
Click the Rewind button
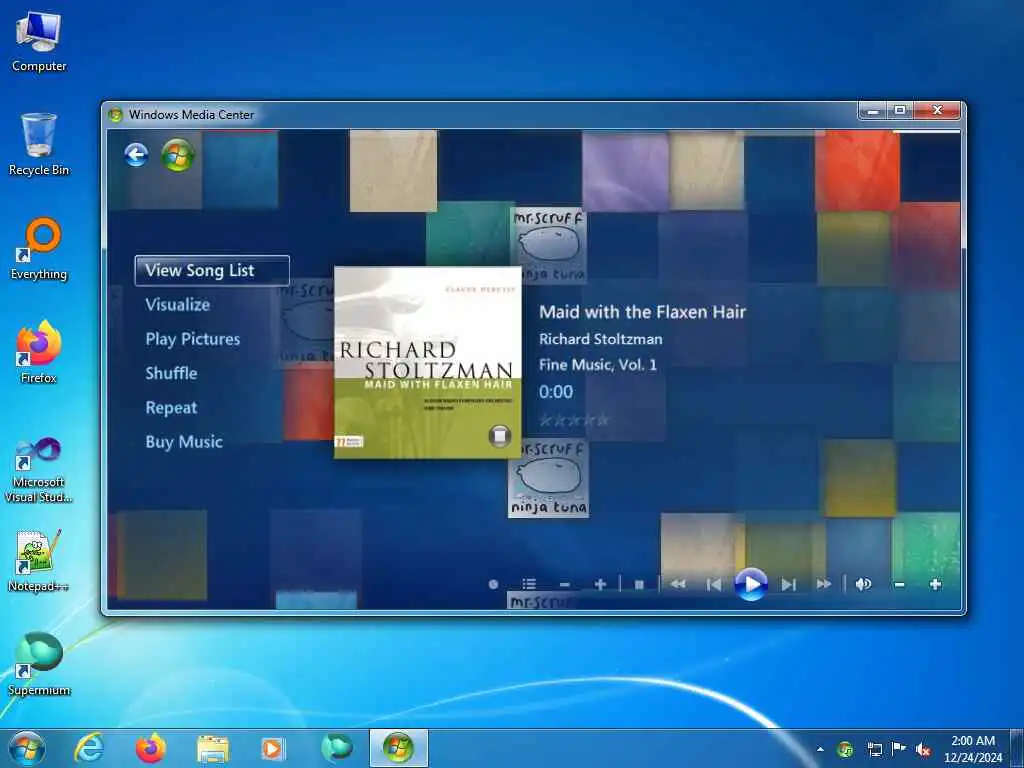click(678, 584)
